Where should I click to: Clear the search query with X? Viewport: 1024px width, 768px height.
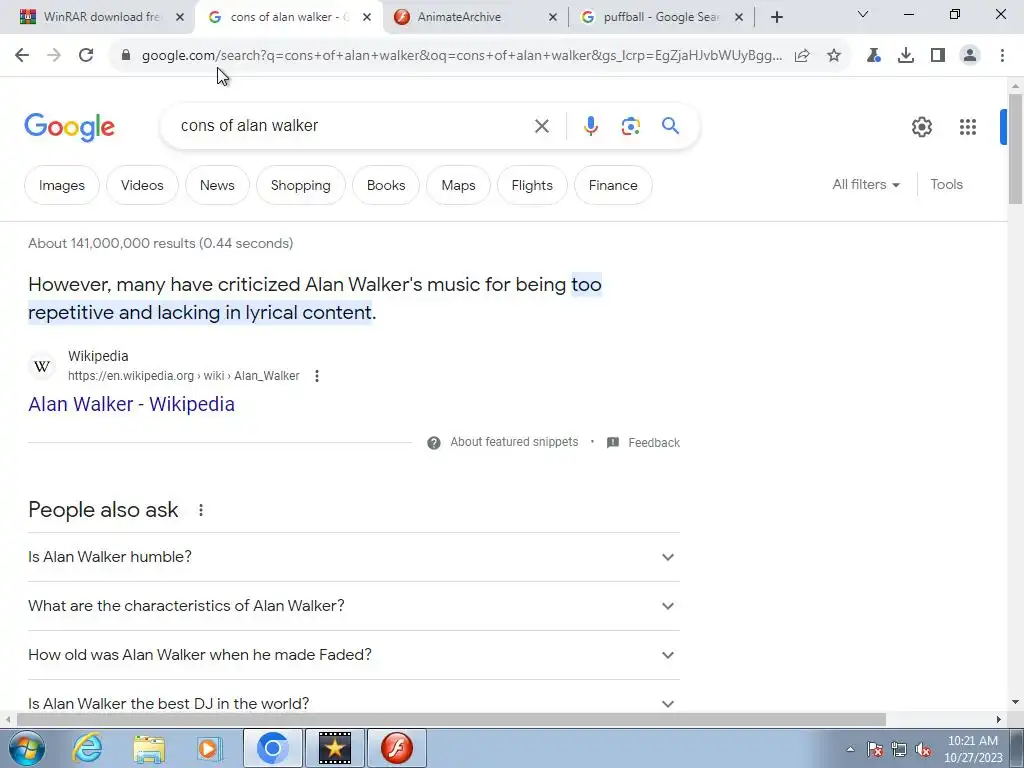coord(541,126)
